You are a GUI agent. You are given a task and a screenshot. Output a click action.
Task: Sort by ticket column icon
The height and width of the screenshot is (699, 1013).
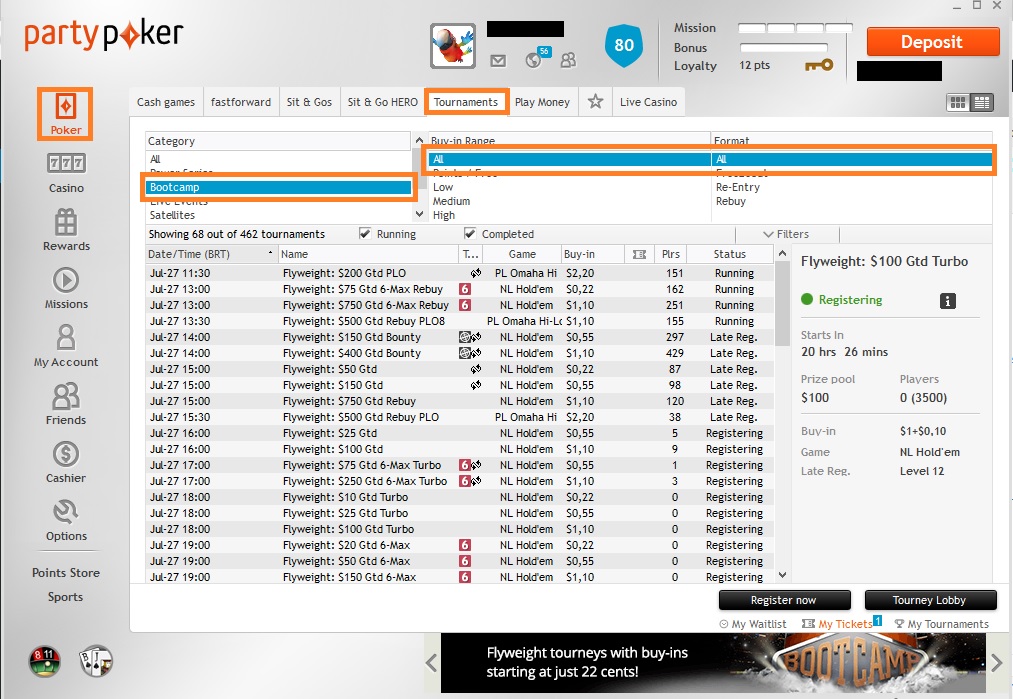point(639,255)
